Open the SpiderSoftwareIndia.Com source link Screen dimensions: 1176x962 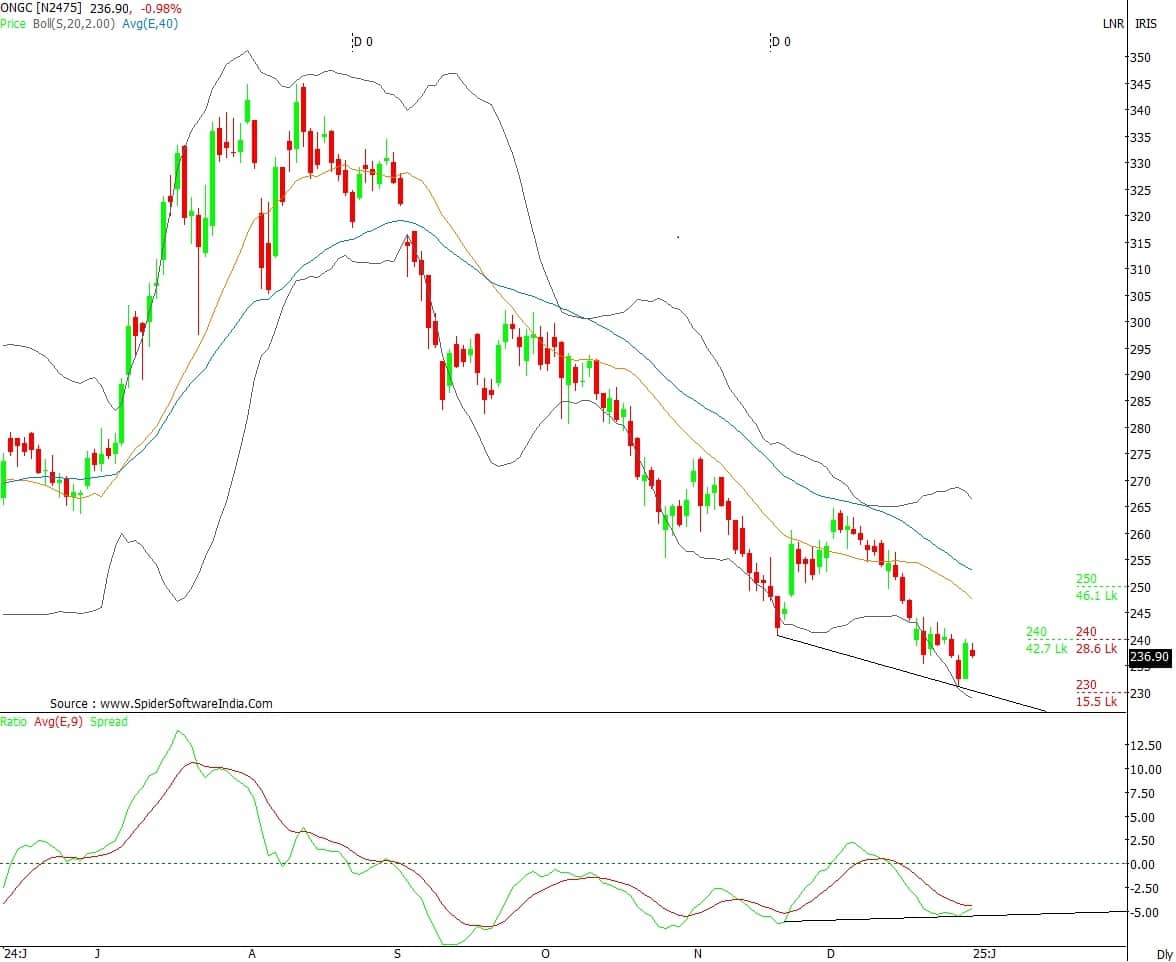[x=161, y=704]
